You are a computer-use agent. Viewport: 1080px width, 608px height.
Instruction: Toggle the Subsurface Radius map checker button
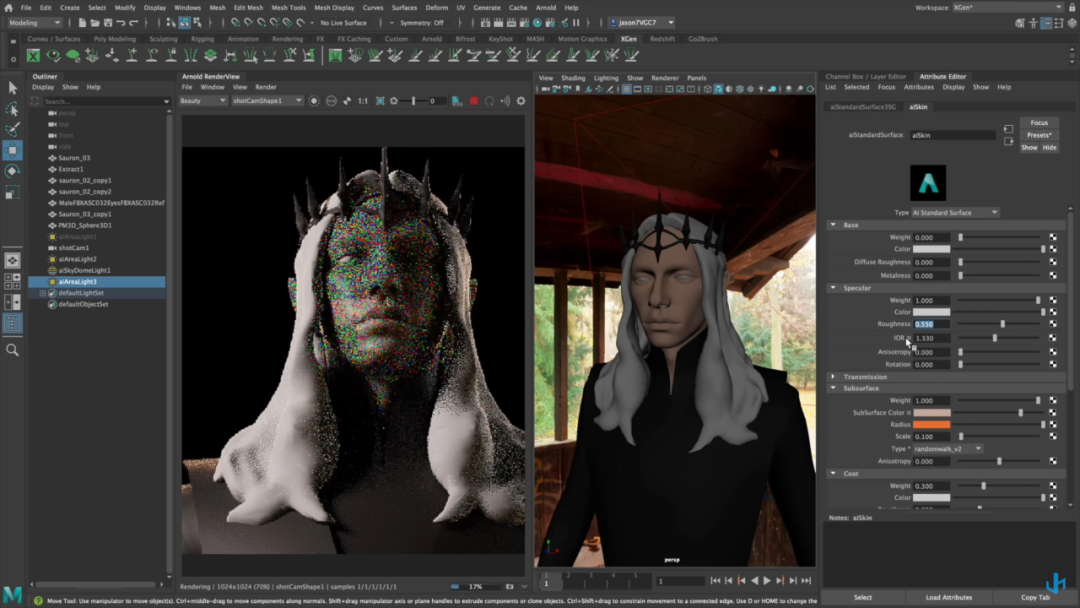1053,425
